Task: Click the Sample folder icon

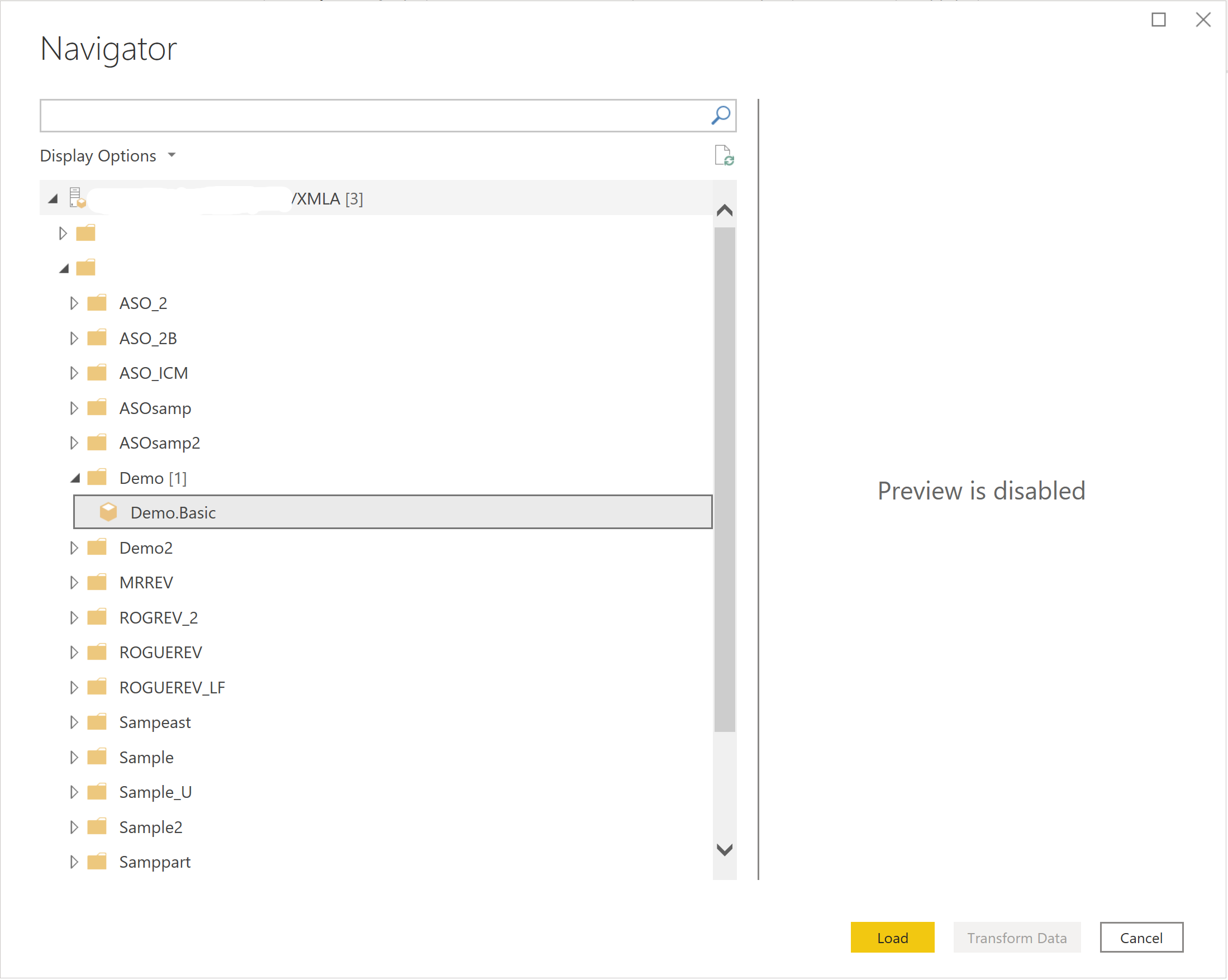Action: tap(97, 756)
